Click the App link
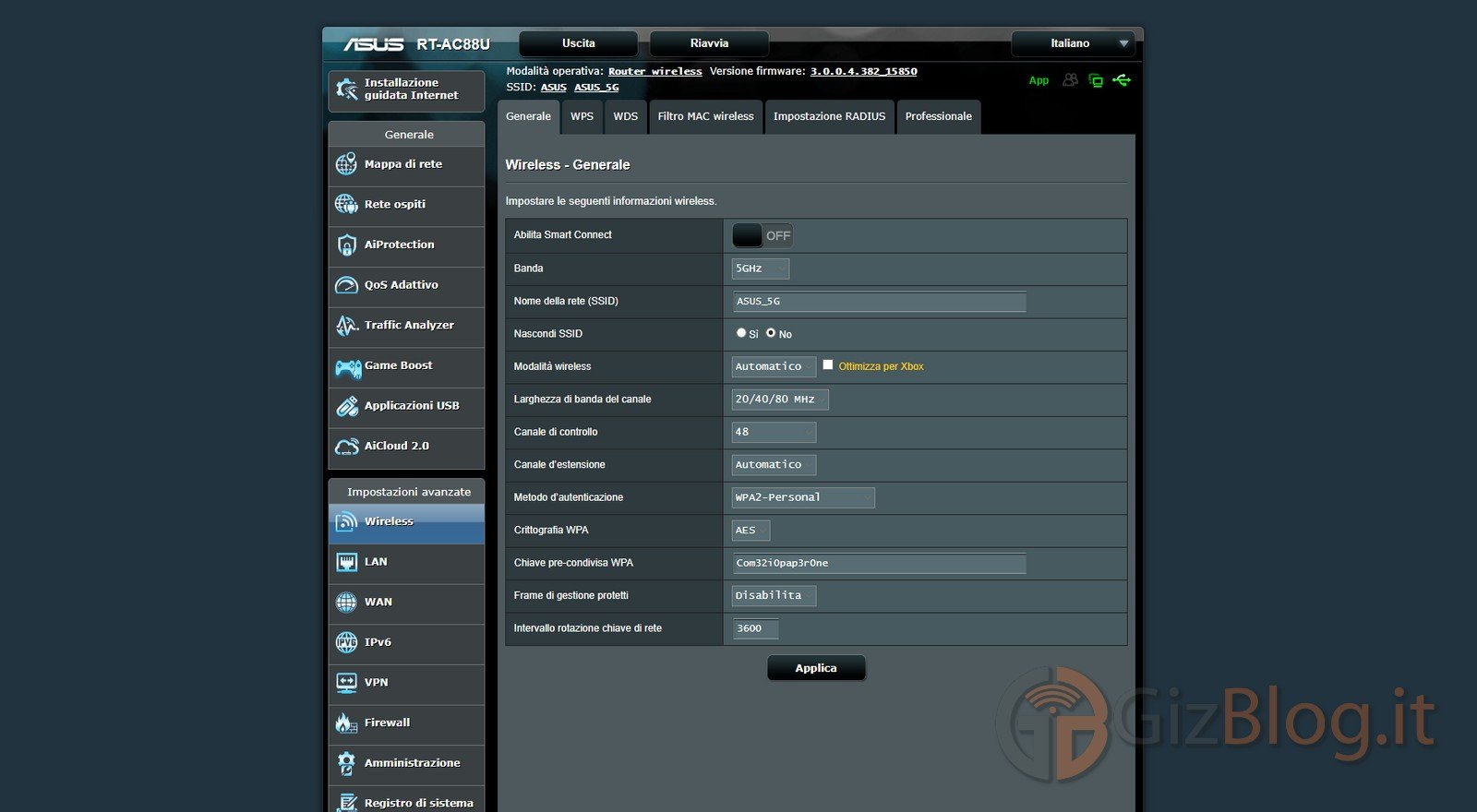This screenshot has width=1477, height=812. tap(1039, 80)
